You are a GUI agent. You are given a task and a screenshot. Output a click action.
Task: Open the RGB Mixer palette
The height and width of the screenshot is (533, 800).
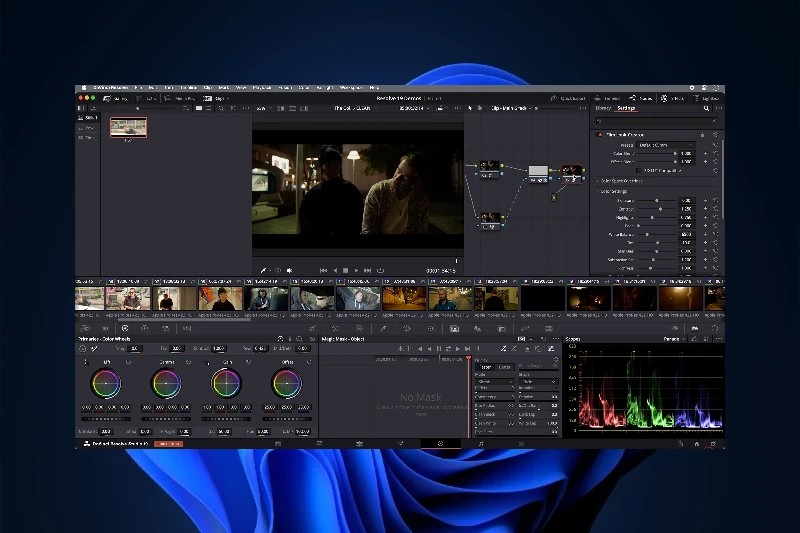pyautogui.click(x=165, y=328)
